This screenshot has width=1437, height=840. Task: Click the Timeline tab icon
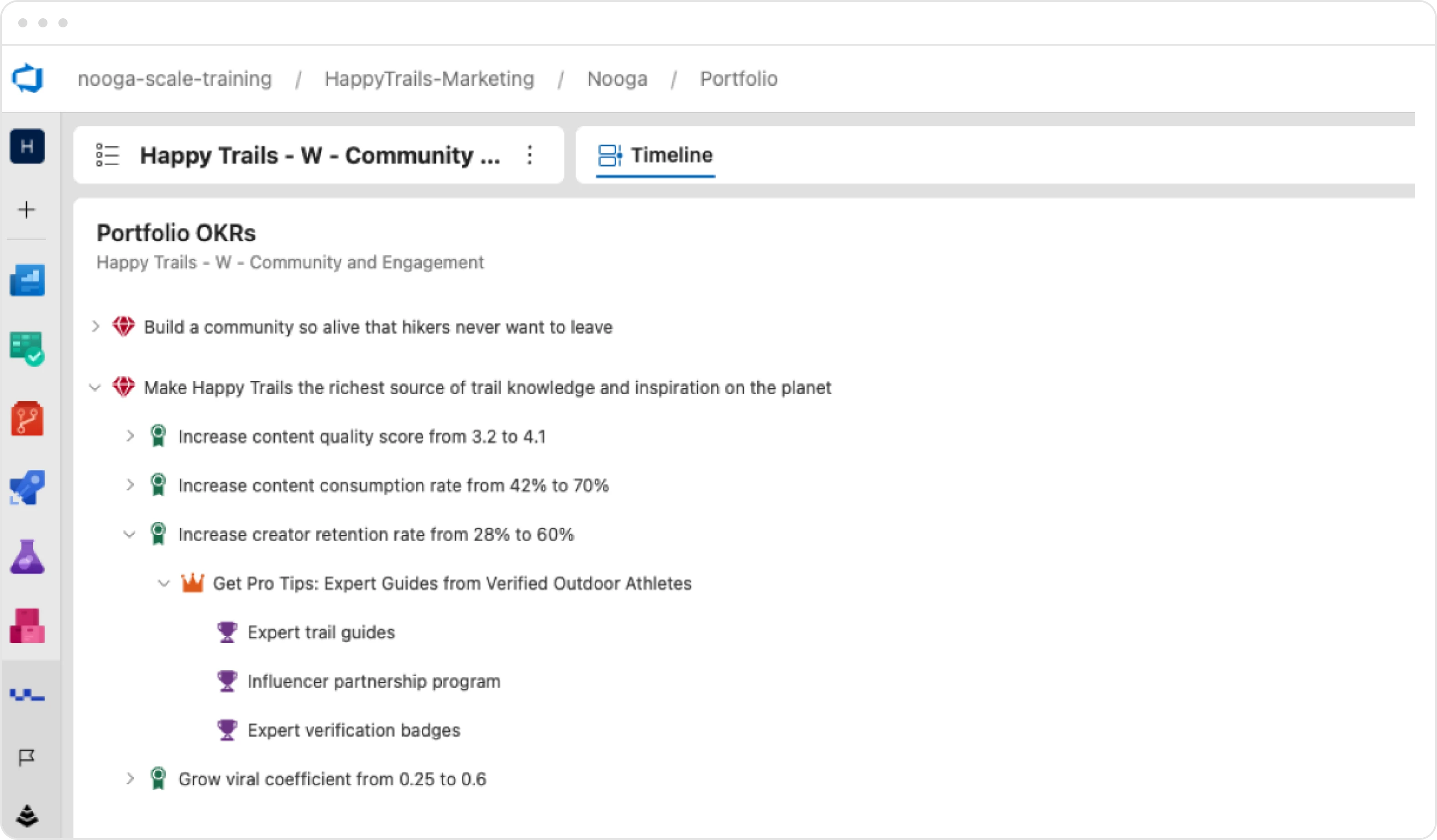click(x=609, y=155)
